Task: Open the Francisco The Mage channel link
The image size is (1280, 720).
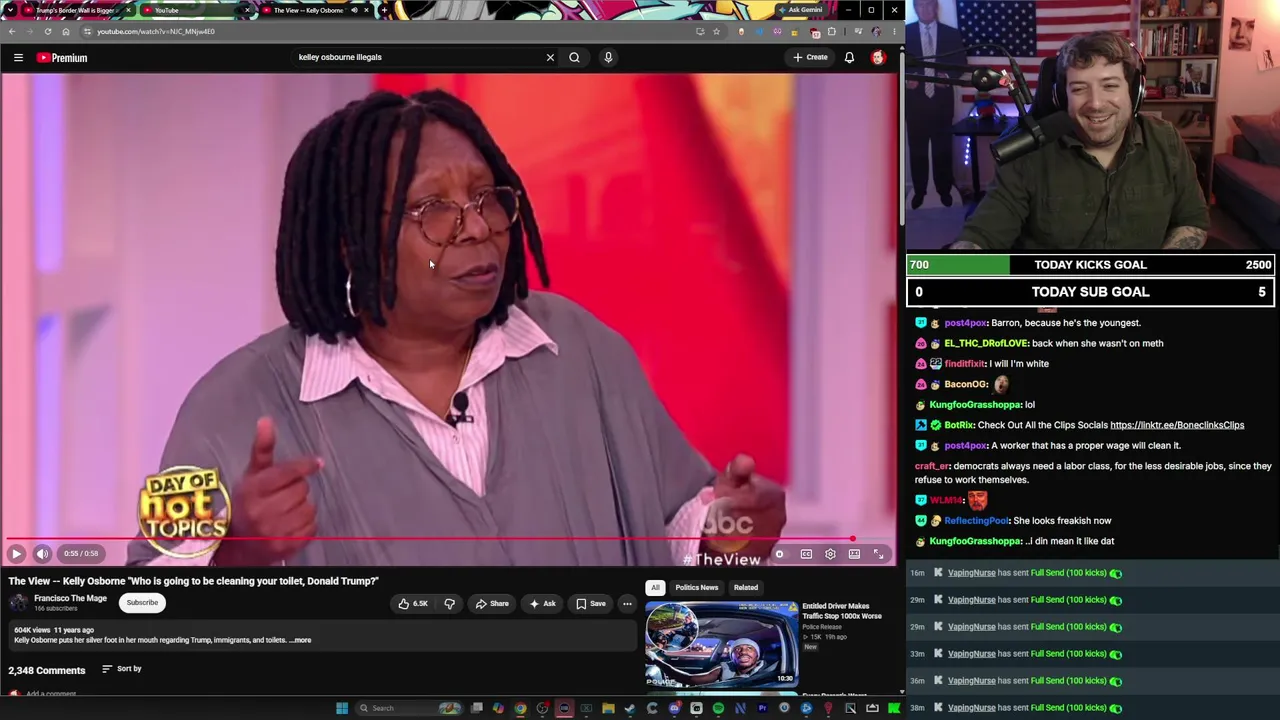Action: (70, 598)
